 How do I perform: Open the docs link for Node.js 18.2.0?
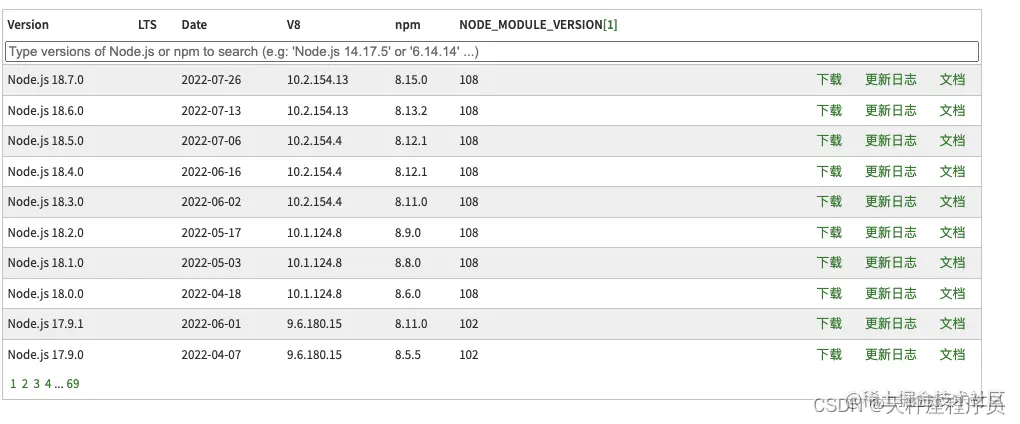point(952,233)
